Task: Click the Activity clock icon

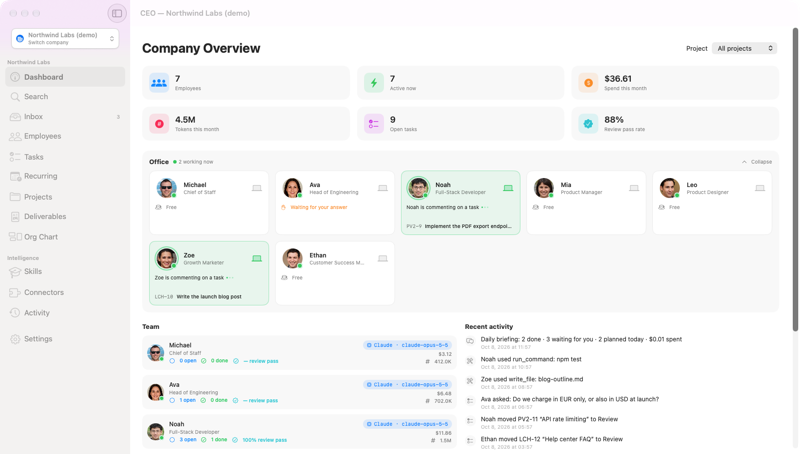Action: click(15, 313)
